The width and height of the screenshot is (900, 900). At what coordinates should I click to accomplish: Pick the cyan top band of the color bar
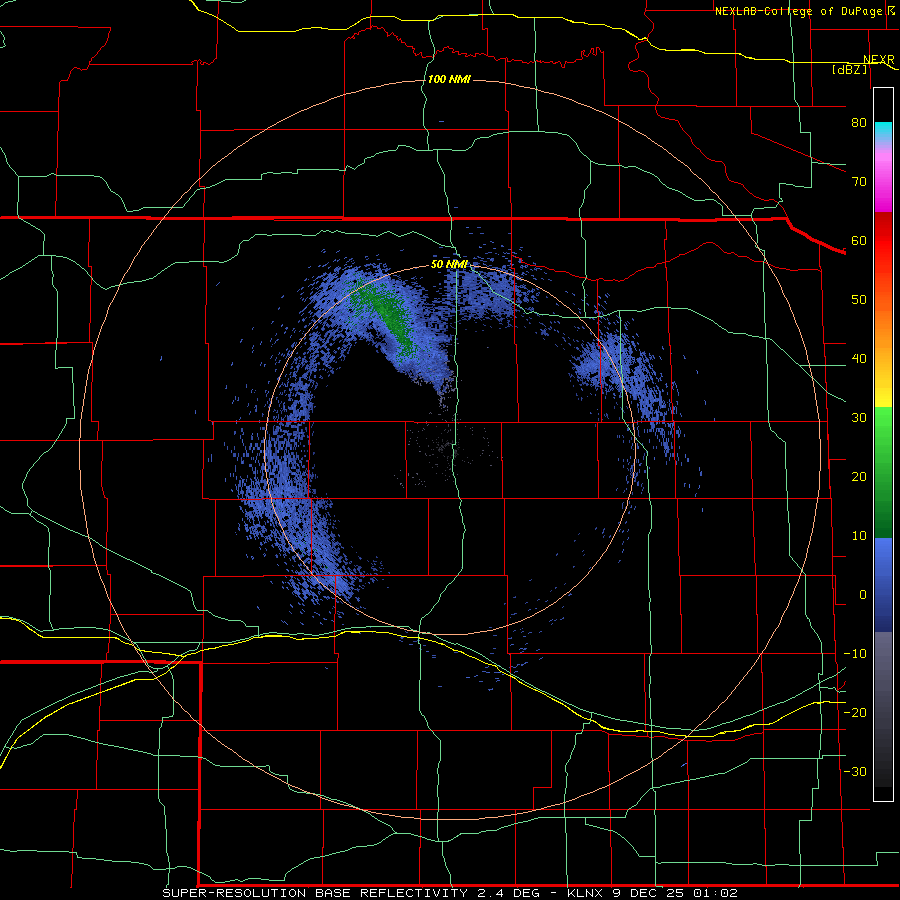[x=883, y=132]
